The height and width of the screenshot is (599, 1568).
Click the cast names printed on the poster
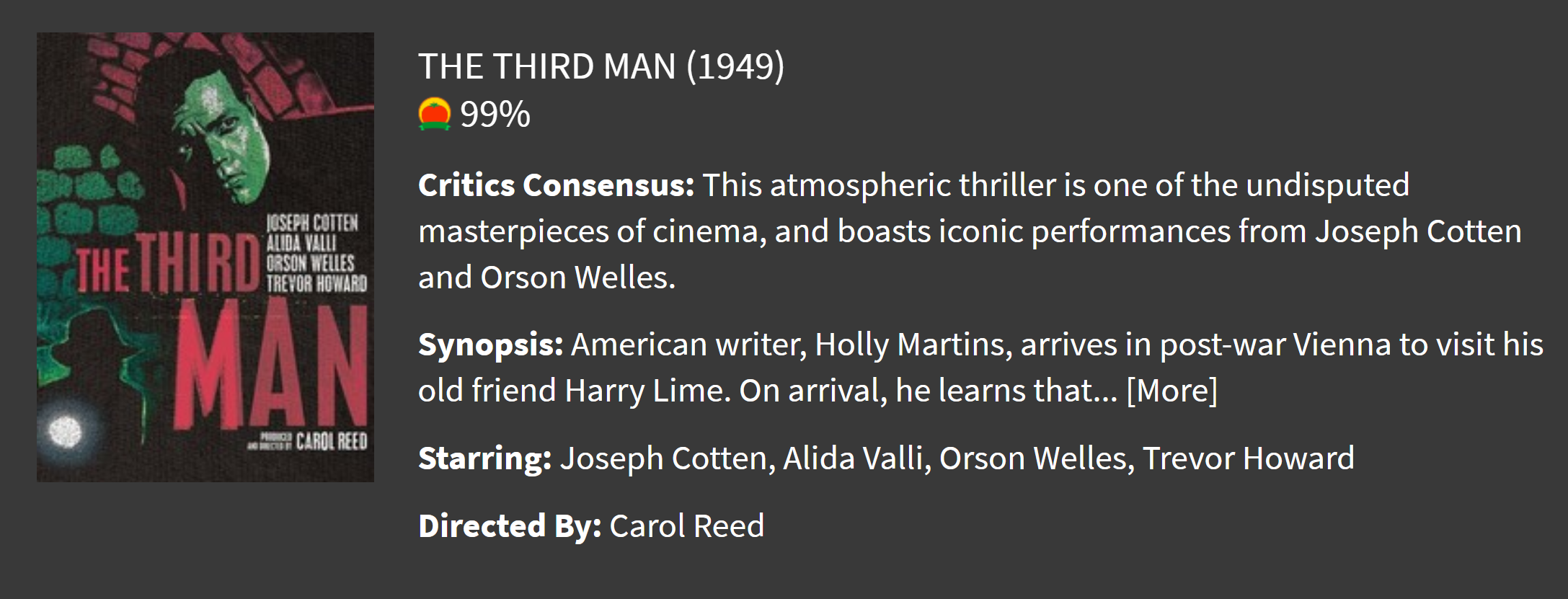(316, 254)
